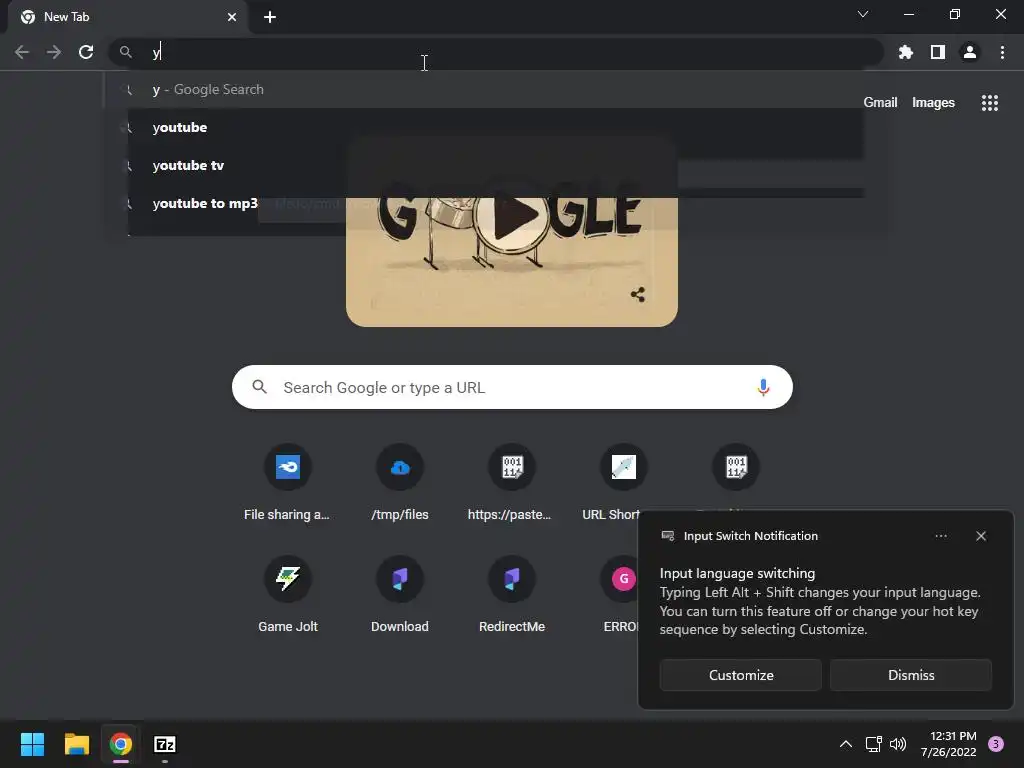Open the fifth shortcut with binary icon
Viewport: 1024px width, 768px height.
point(736,468)
